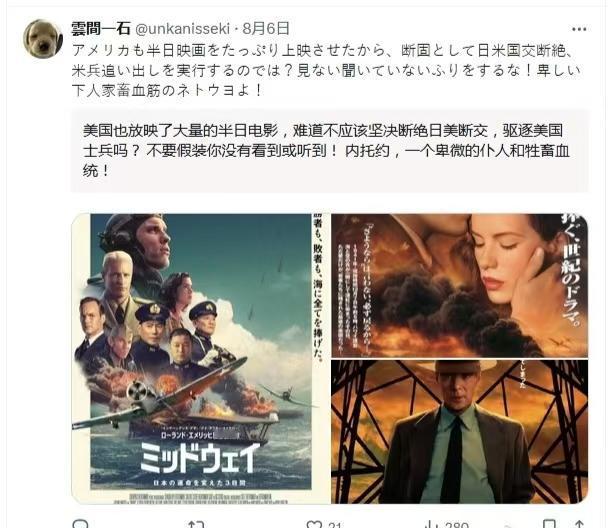Viewport: 616px width, 528px height.
Task: View post analytics bar chart icon
Action: click(432, 525)
